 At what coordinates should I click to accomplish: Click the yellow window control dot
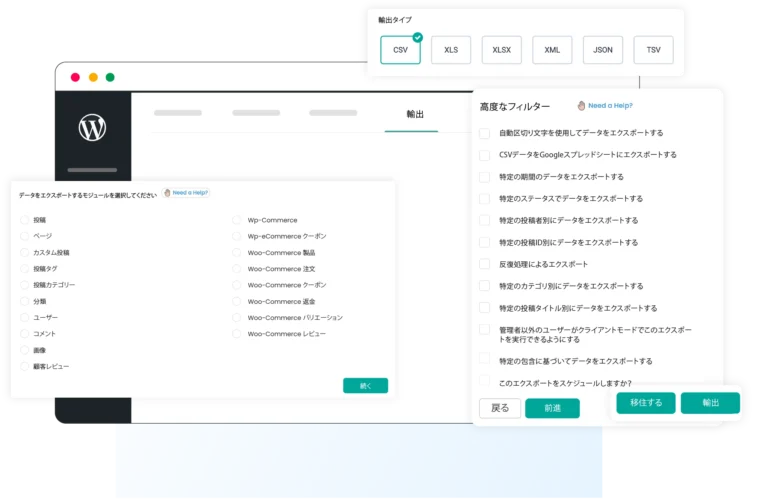(x=93, y=77)
